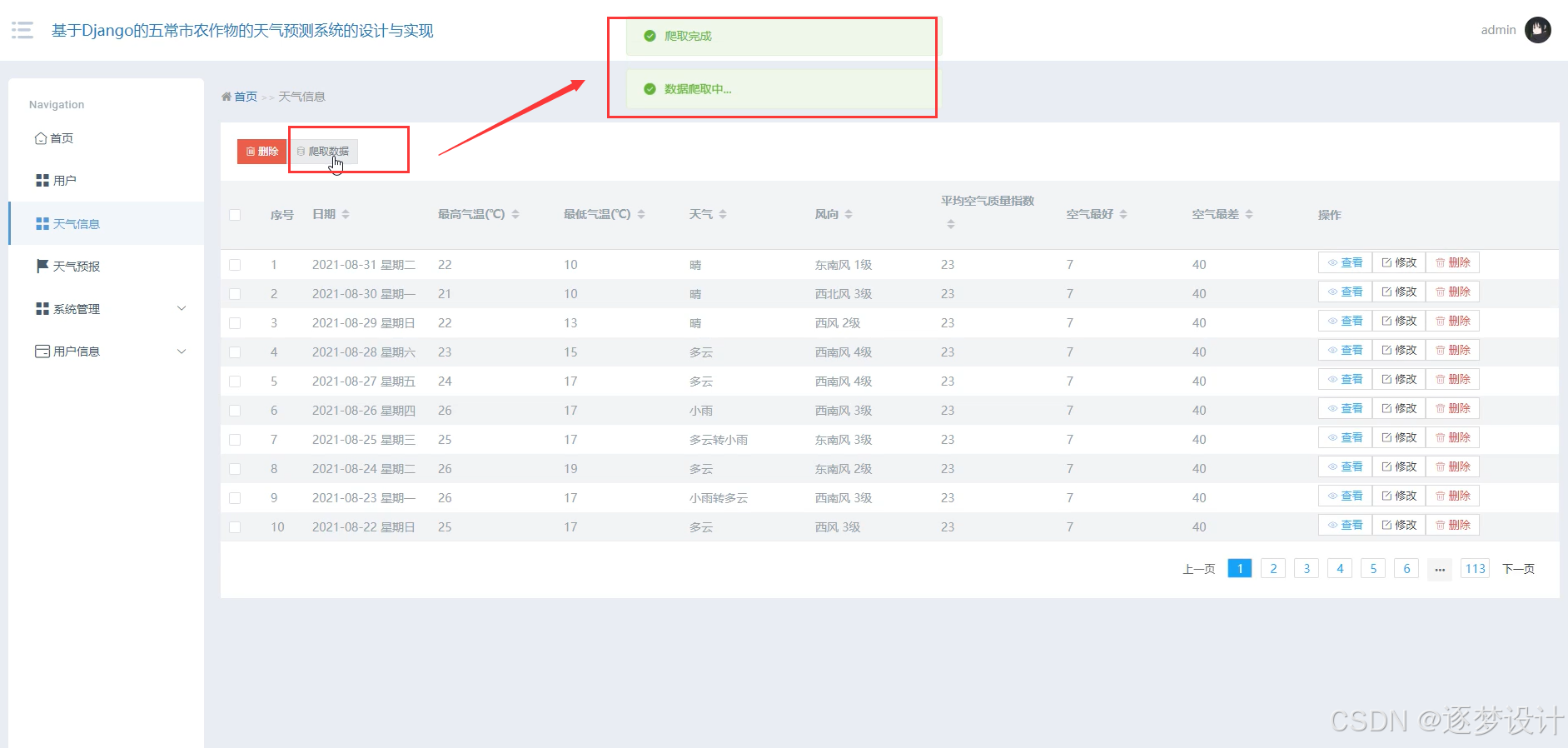
Task: Click the 西北风 3级 wind cell
Action: tap(843, 294)
